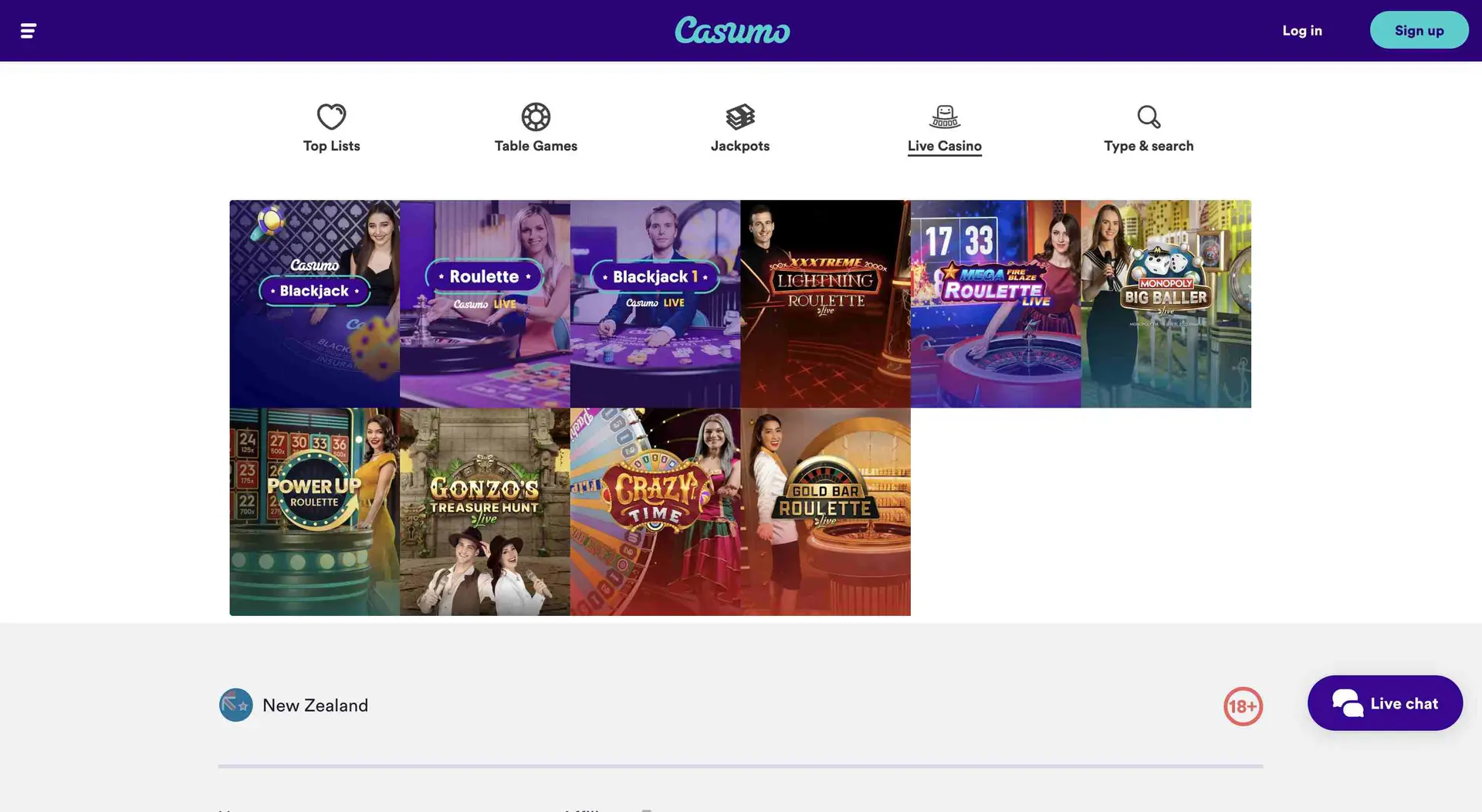The height and width of the screenshot is (812, 1482).
Task: Launch XXXtreme Lightning Roulette
Action: pos(824,303)
